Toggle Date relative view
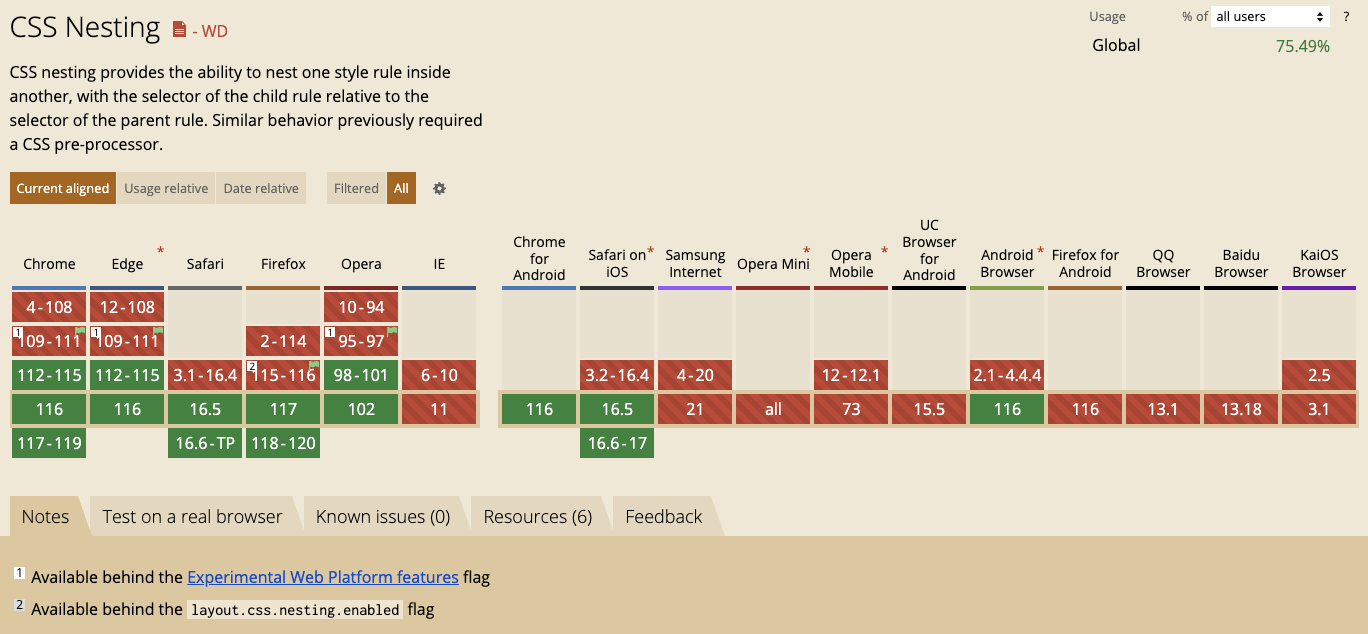The width and height of the screenshot is (1368, 634). click(261, 188)
